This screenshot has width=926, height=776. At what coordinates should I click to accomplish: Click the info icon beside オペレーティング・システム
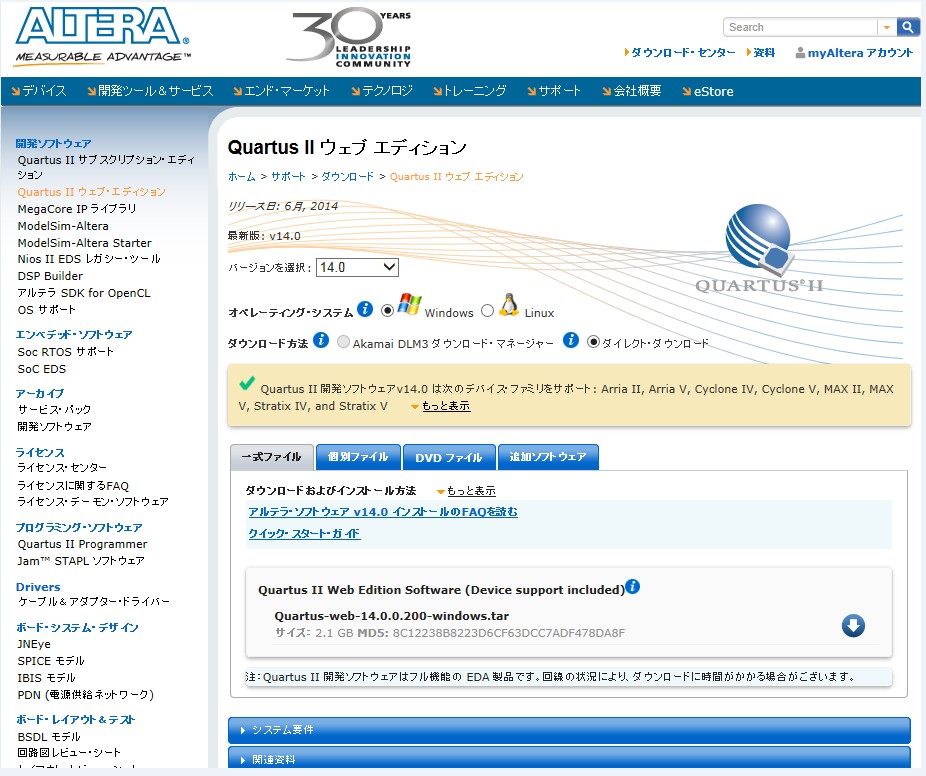pyautogui.click(x=365, y=308)
